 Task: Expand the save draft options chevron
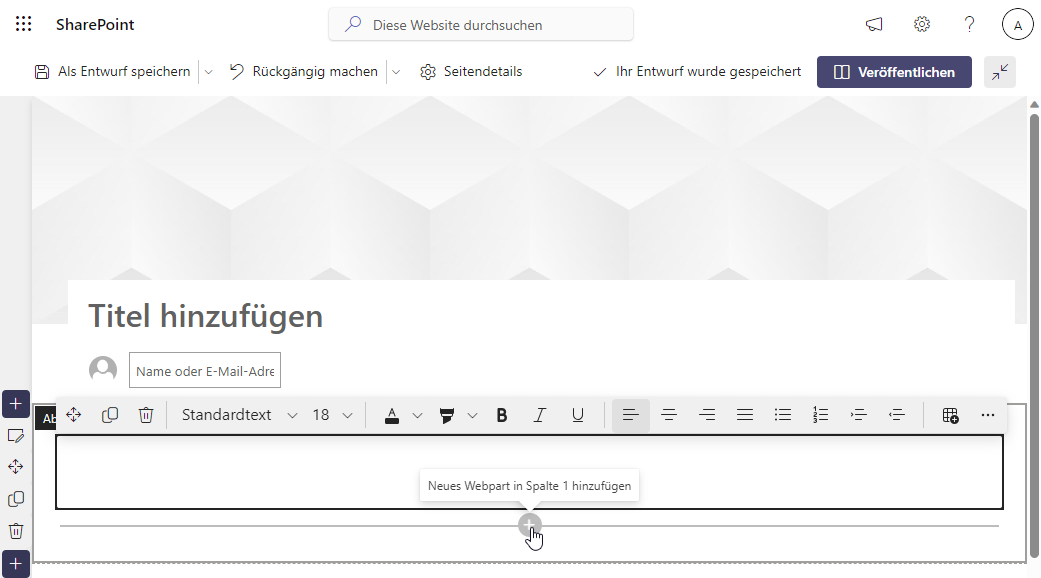coord(208,72)
